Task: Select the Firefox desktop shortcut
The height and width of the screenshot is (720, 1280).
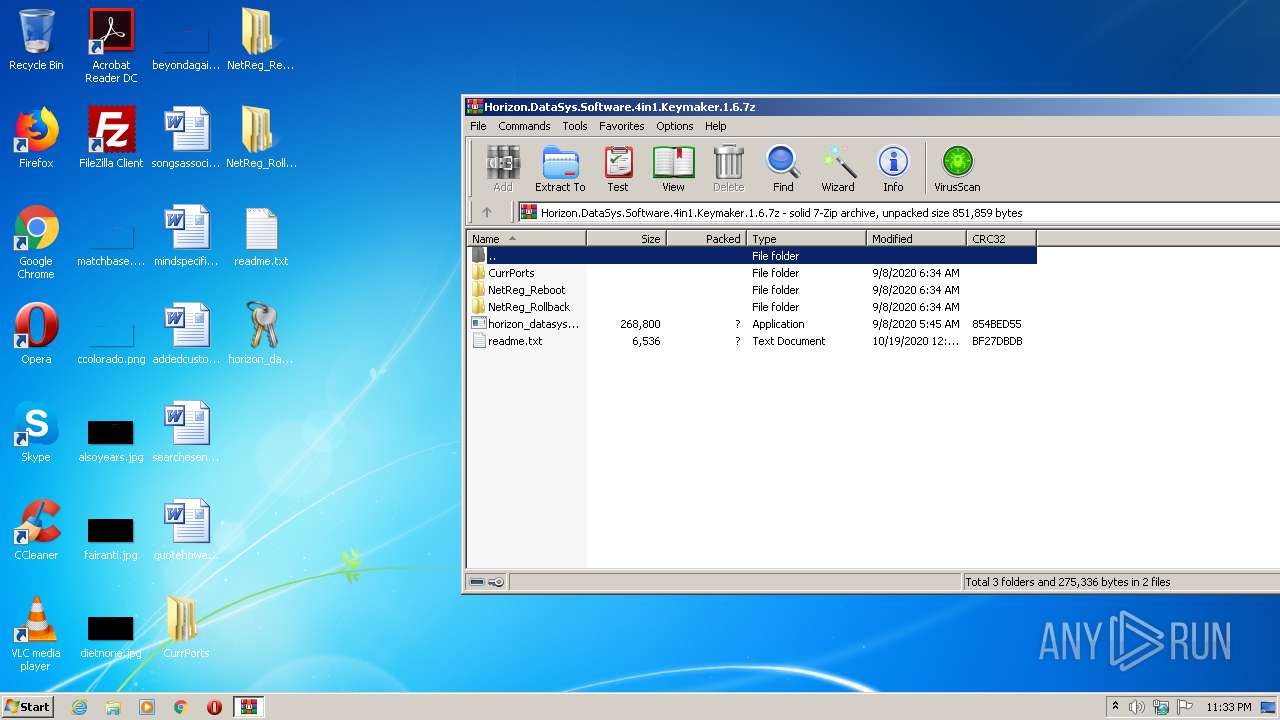Action: 36,138
